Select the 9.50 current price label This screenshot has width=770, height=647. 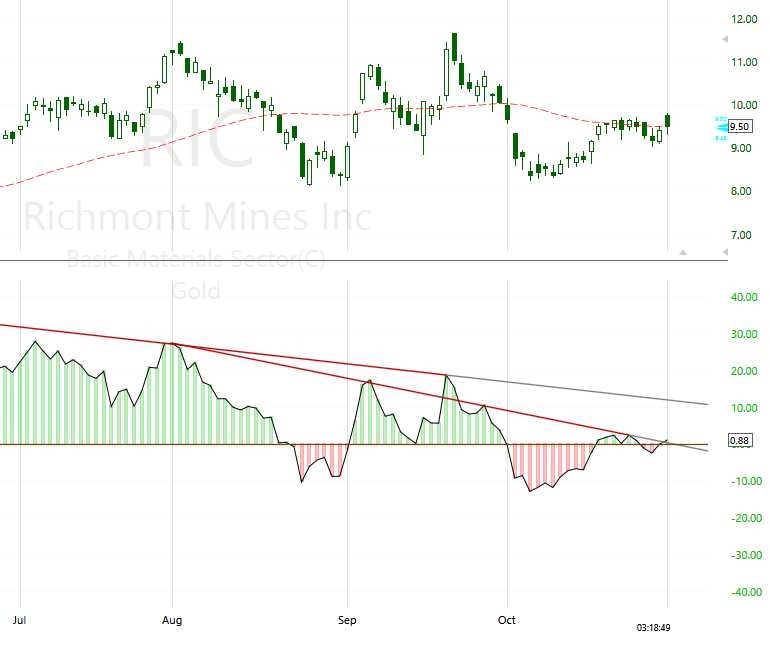(740, 126)
